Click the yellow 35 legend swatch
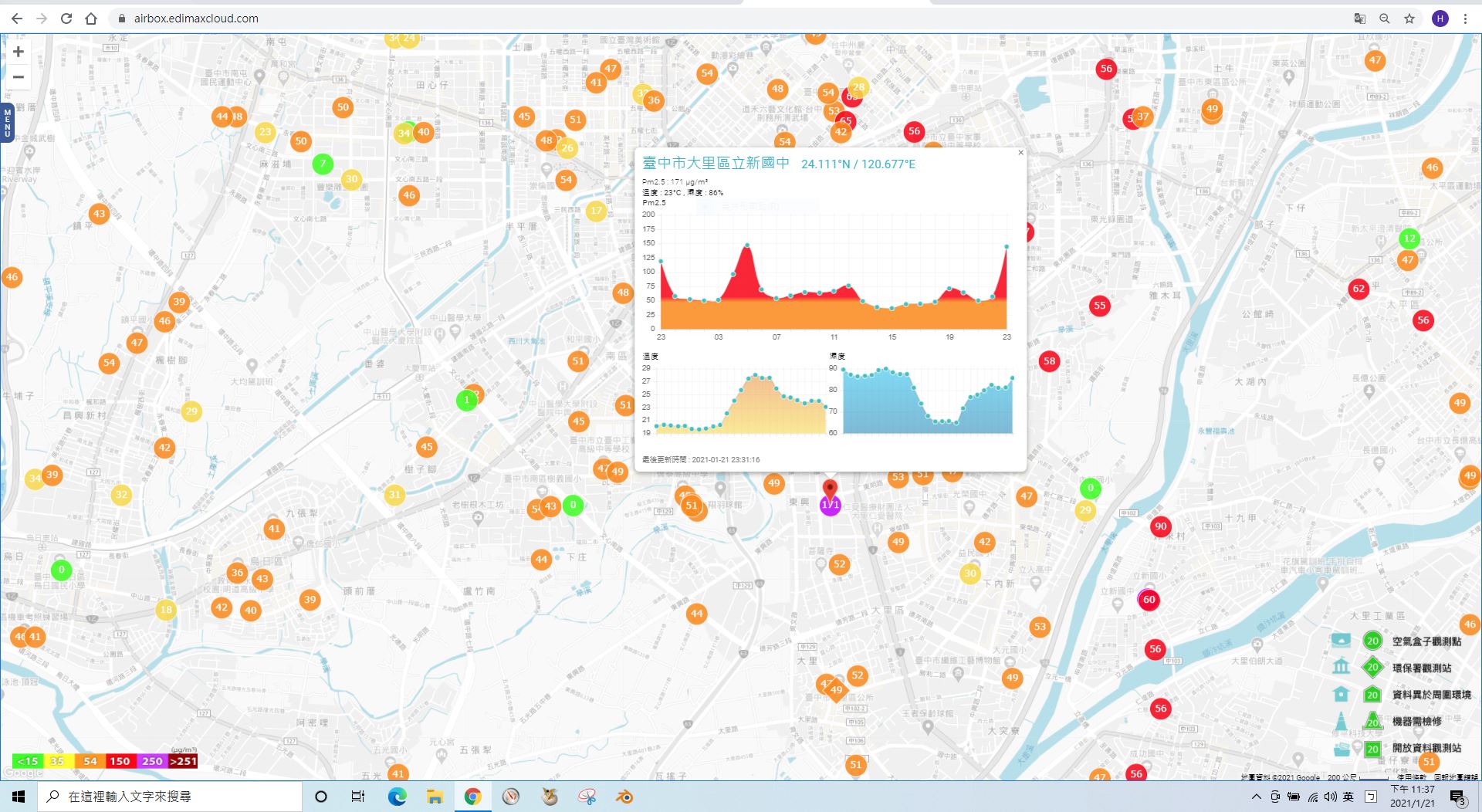 click(x=59, y=761)
